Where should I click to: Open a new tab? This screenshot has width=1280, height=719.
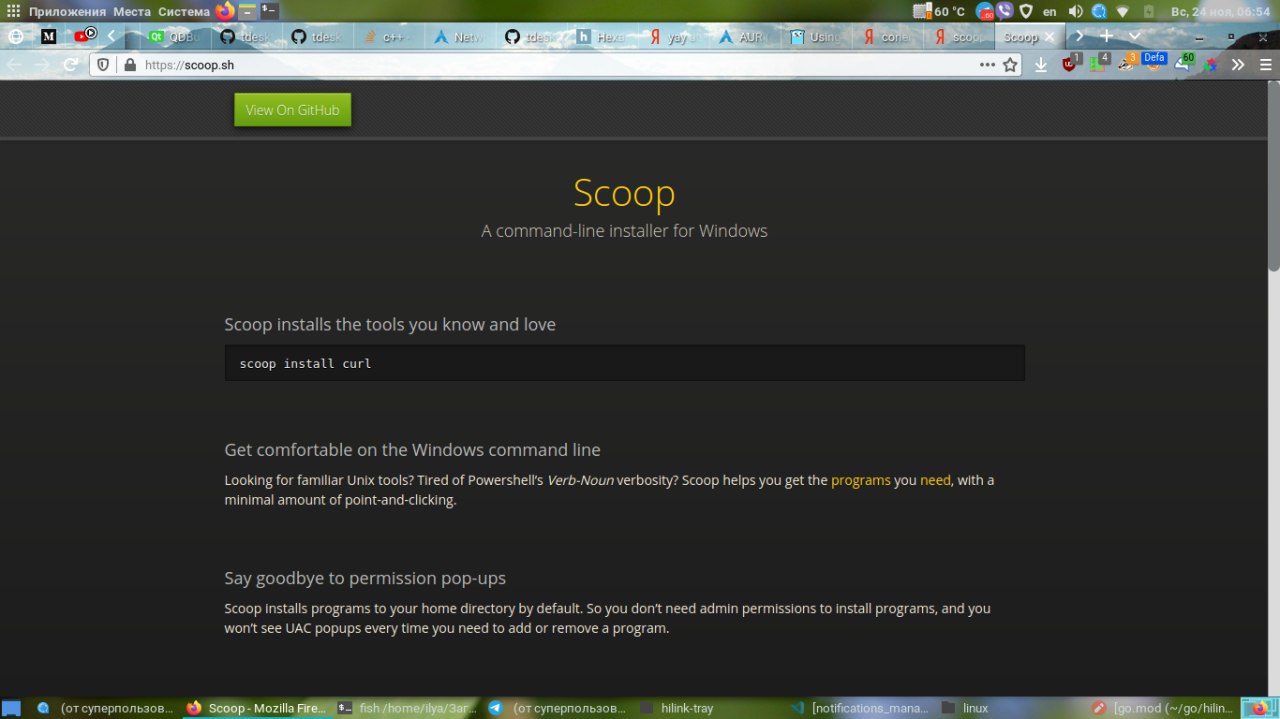[x=1106, y=36]
